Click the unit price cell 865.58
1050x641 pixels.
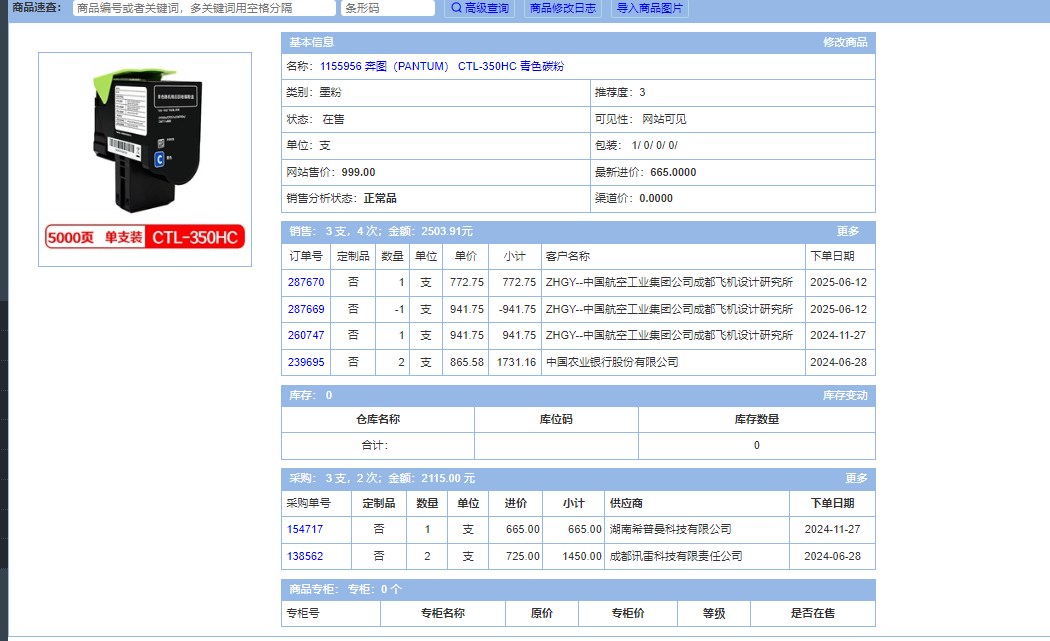point(467,362)
